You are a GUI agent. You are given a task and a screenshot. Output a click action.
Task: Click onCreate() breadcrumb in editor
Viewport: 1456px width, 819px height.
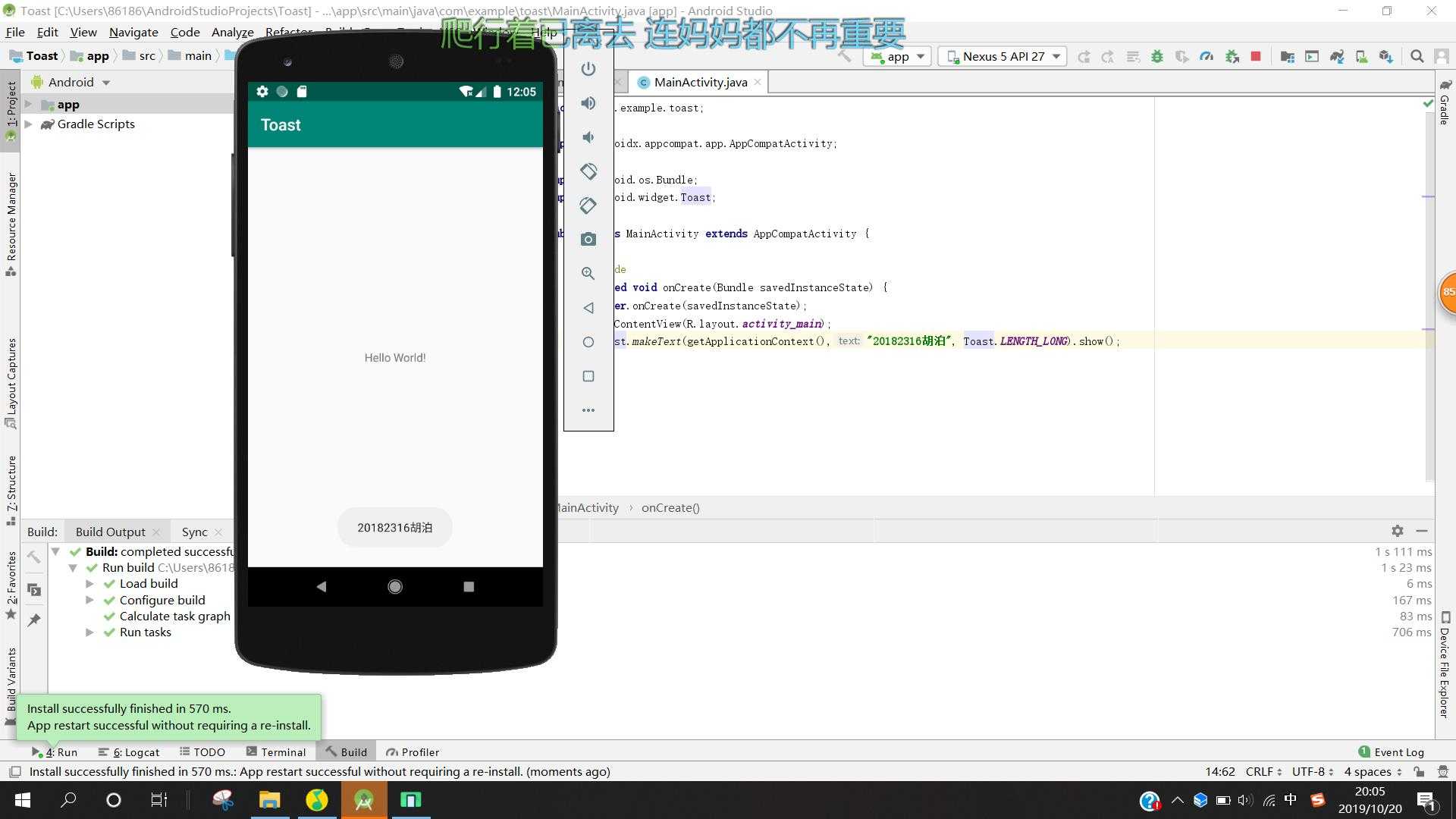point(670,508)
